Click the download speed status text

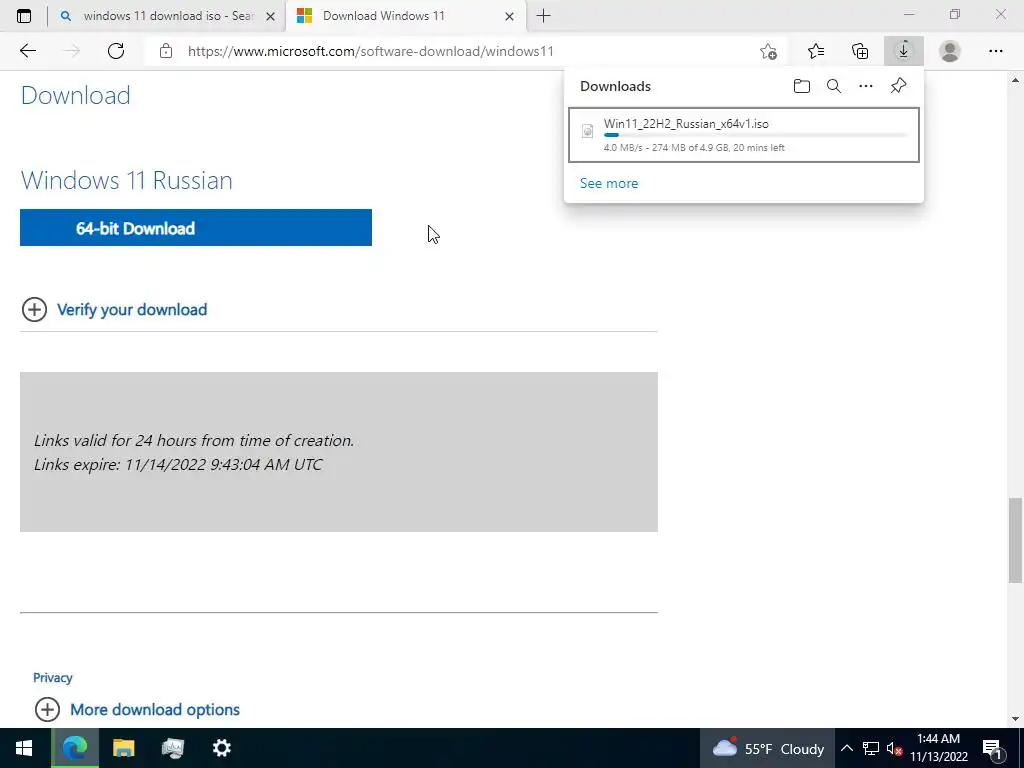pos(694,148)
